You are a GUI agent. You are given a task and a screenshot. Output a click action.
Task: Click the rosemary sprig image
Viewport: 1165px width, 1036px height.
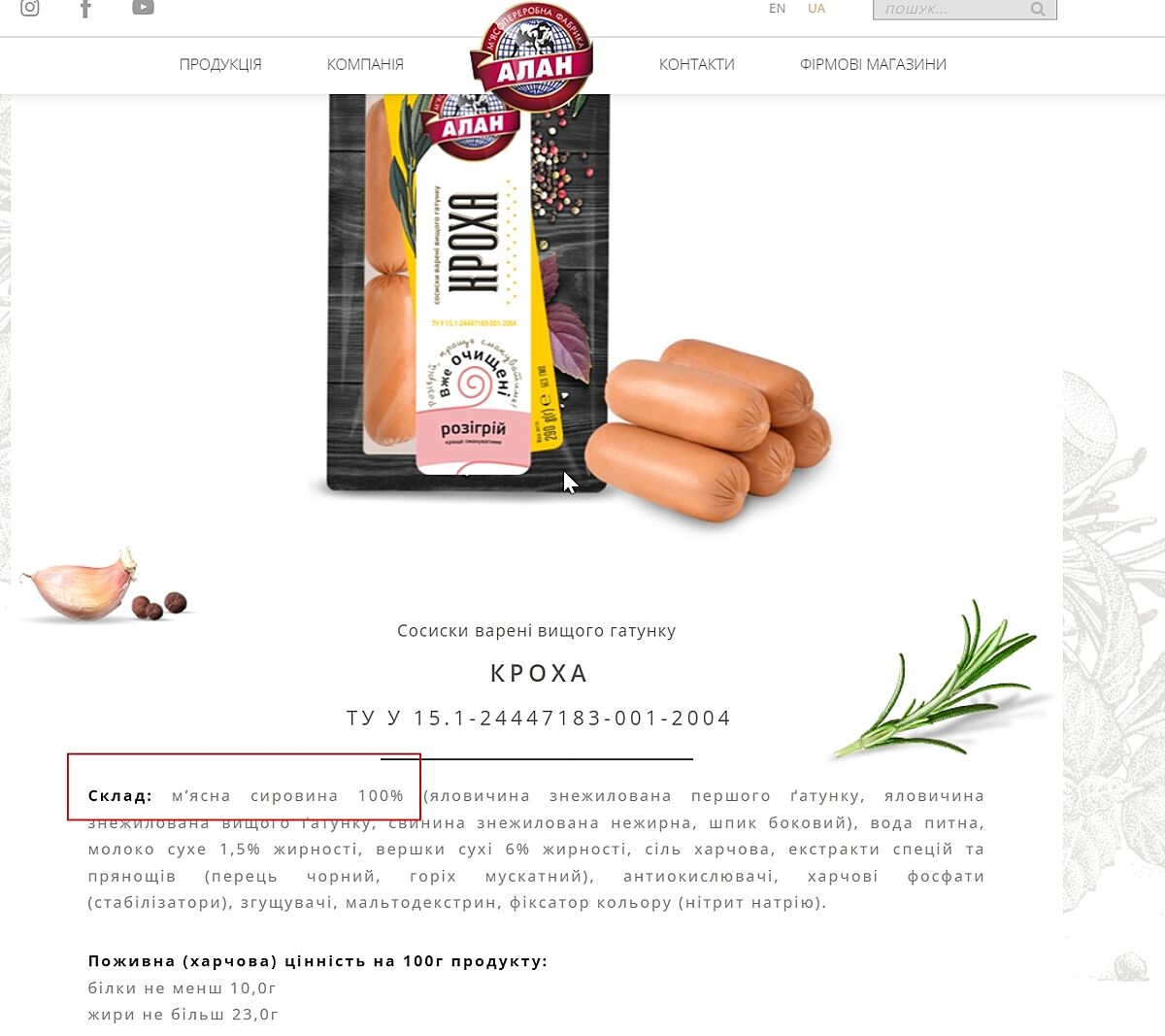click(x=937, y=680)
